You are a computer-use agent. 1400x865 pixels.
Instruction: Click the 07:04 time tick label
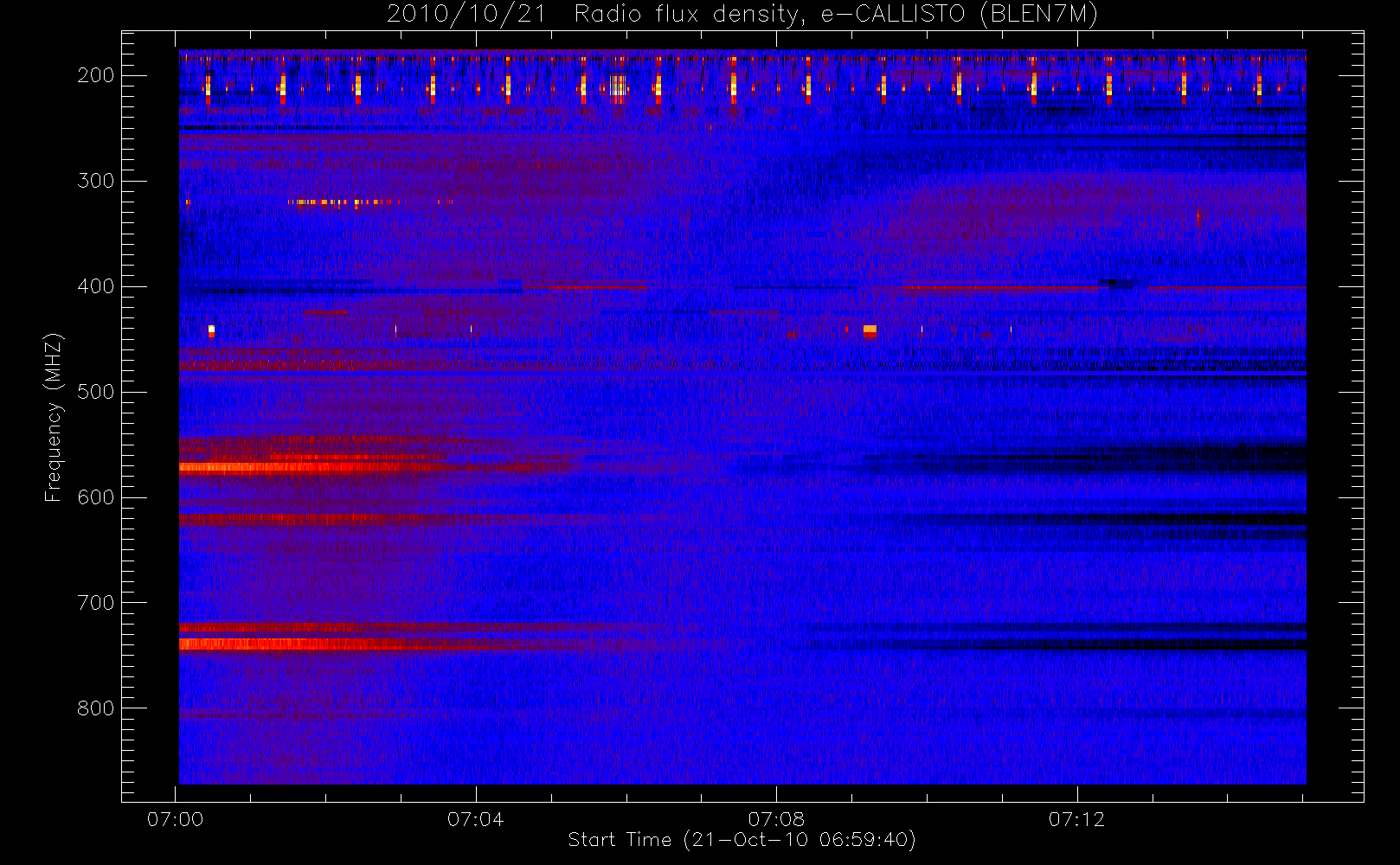476,819
